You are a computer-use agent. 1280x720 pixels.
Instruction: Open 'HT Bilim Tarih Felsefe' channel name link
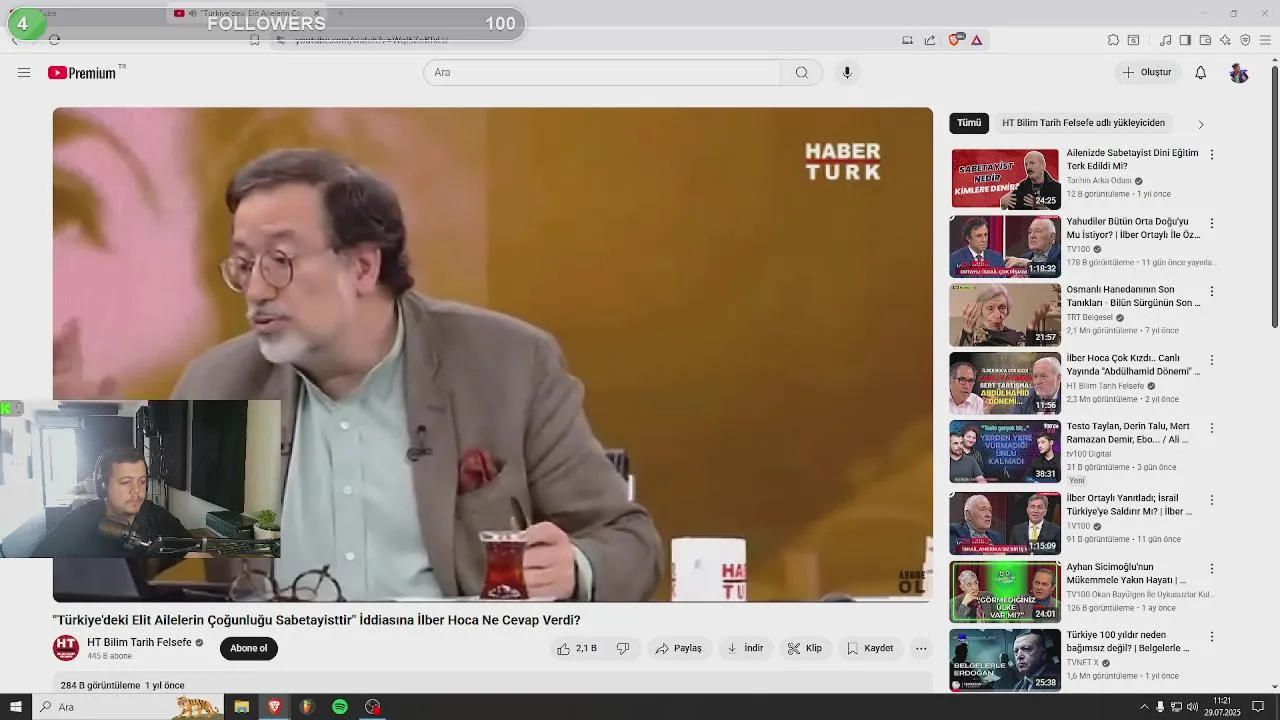click(x=139, y=642)
